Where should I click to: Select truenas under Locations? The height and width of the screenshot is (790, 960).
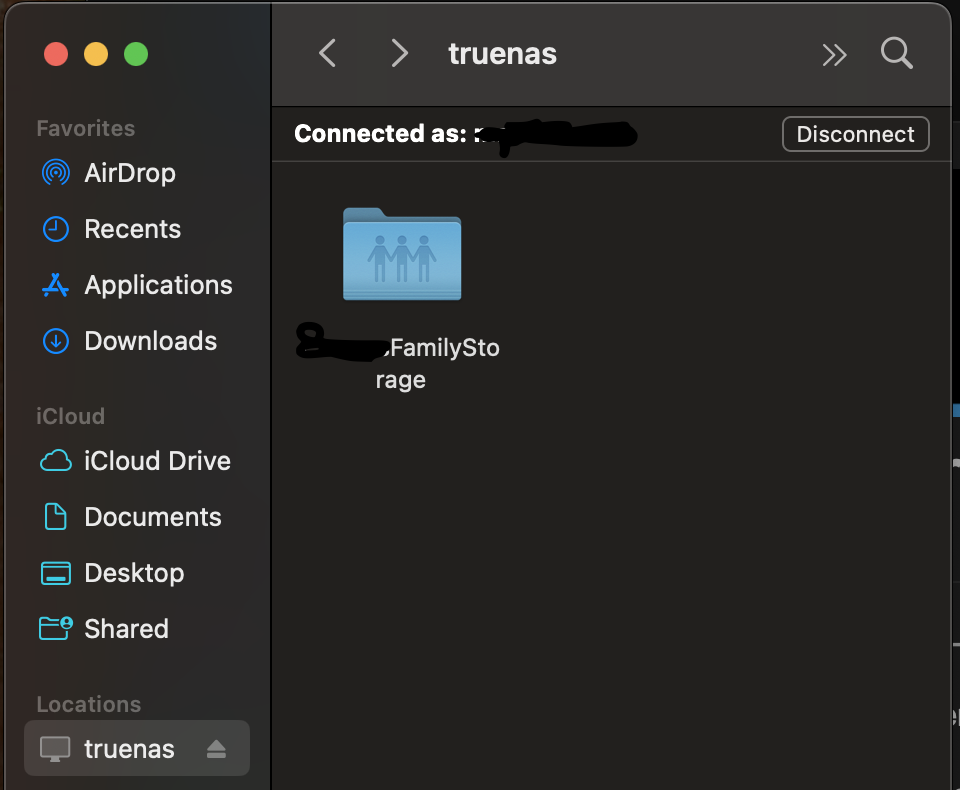(x=137, y=748)
